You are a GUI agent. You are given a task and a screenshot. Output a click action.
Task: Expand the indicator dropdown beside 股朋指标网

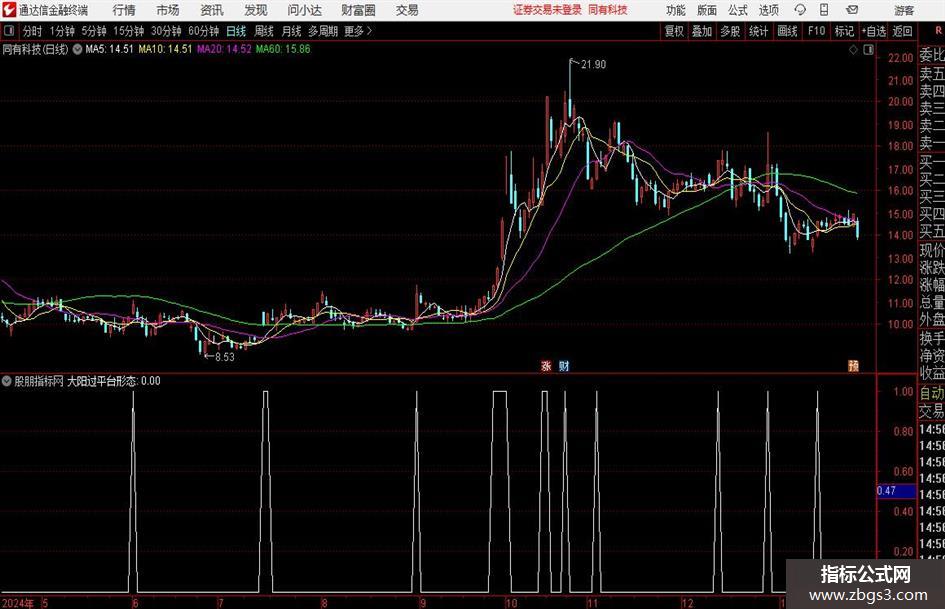click(x=7, y=381)
